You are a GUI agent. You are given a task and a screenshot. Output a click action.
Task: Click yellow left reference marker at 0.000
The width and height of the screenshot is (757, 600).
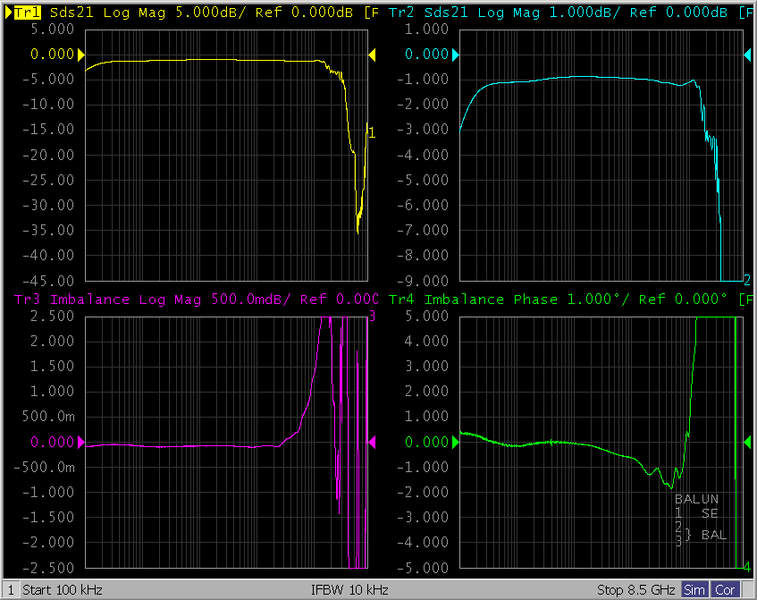(x=81, y=55)
